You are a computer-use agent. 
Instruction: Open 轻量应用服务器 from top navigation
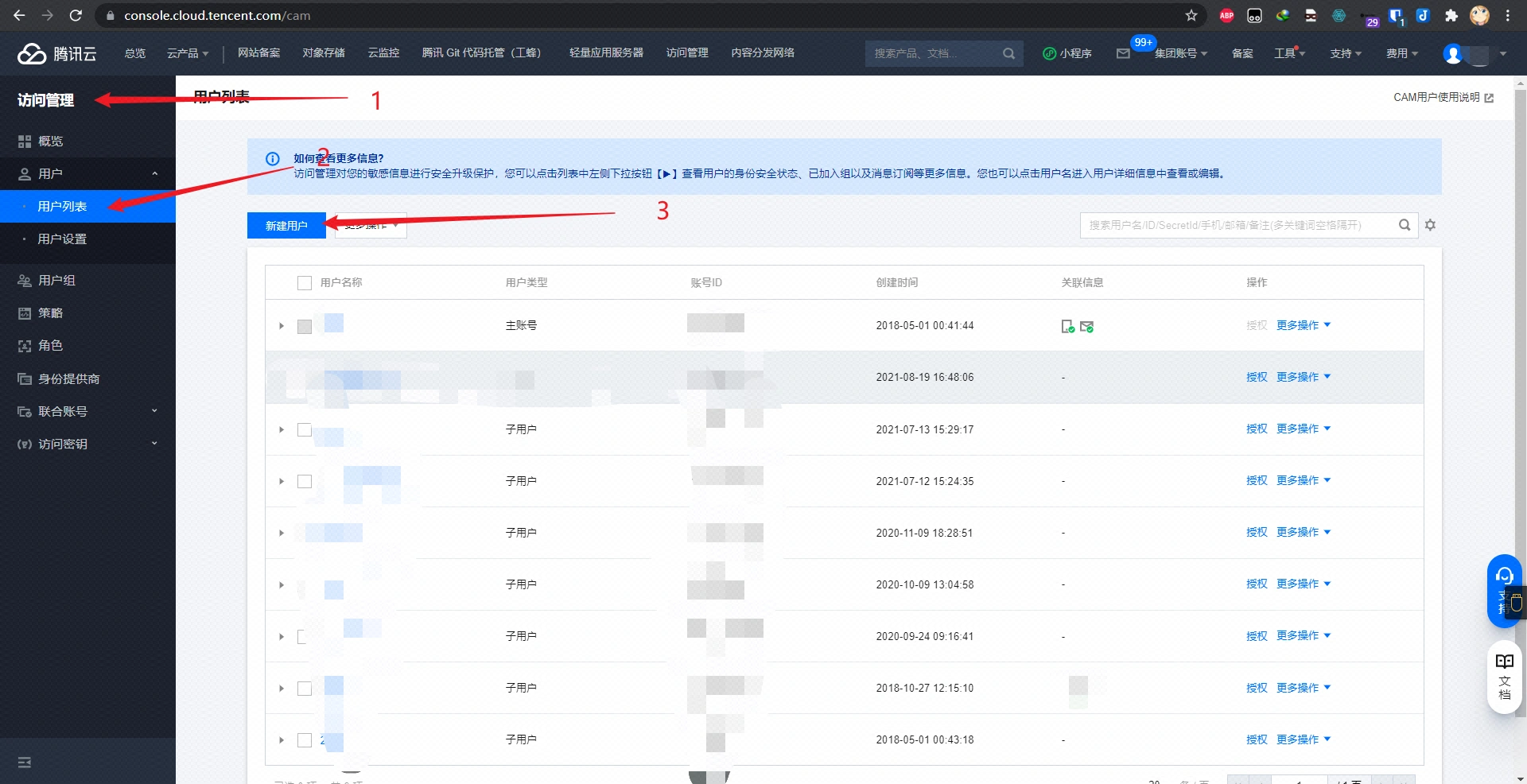point(606,52)
